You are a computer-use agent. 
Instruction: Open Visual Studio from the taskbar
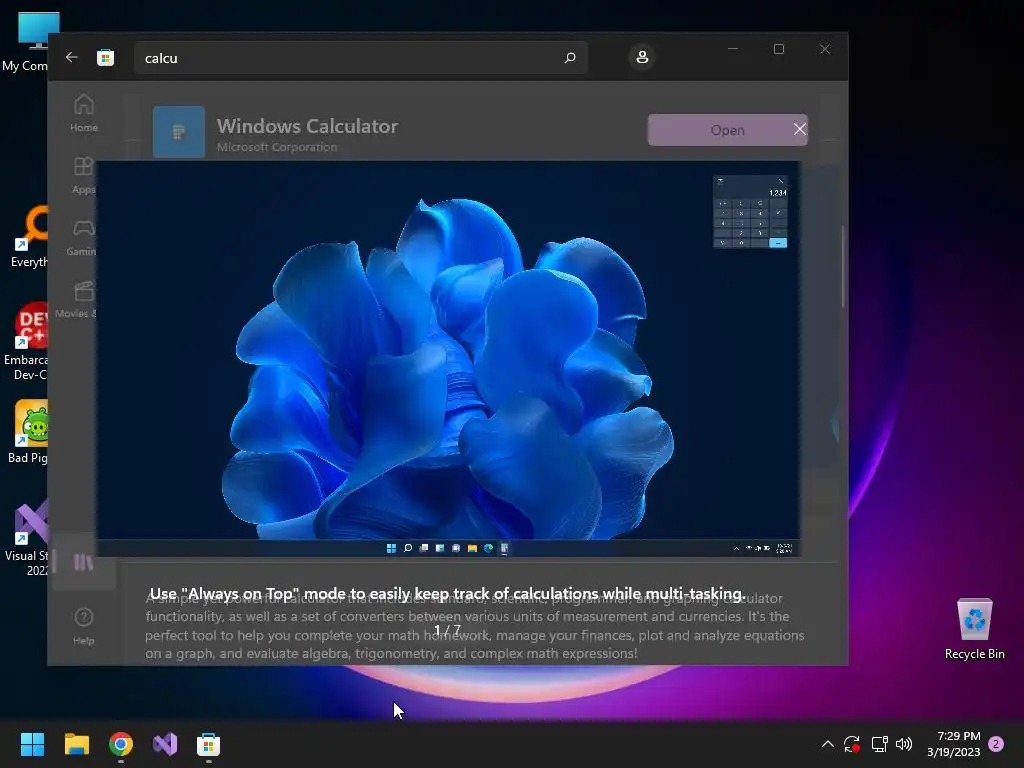(x=165, y=744)
